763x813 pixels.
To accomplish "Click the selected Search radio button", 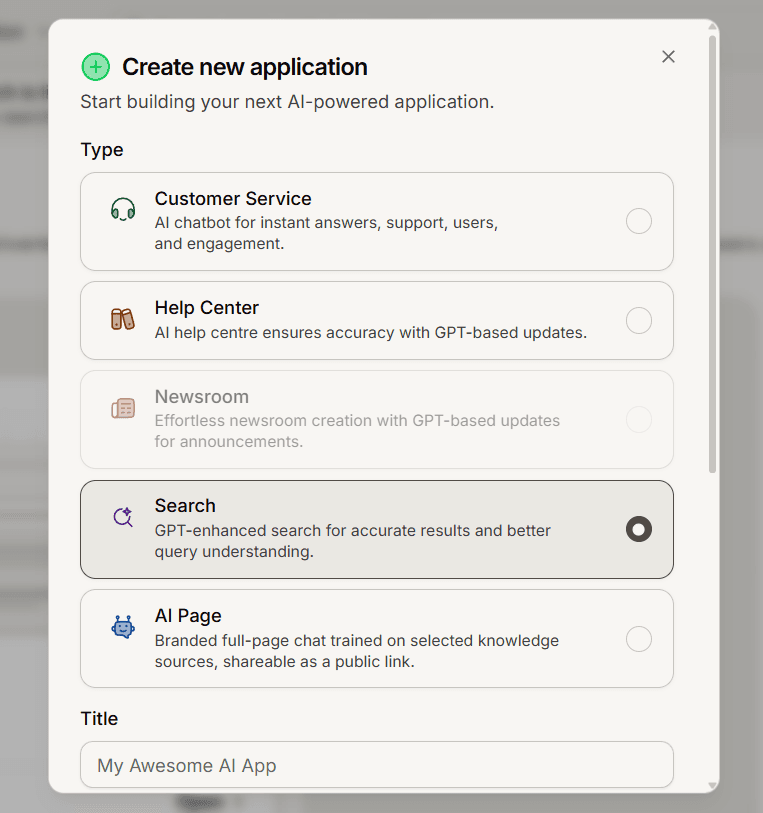I will point(639,529).
